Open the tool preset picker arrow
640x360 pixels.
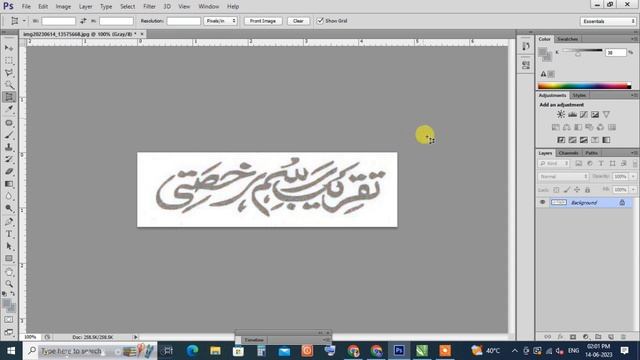point(24,21)
